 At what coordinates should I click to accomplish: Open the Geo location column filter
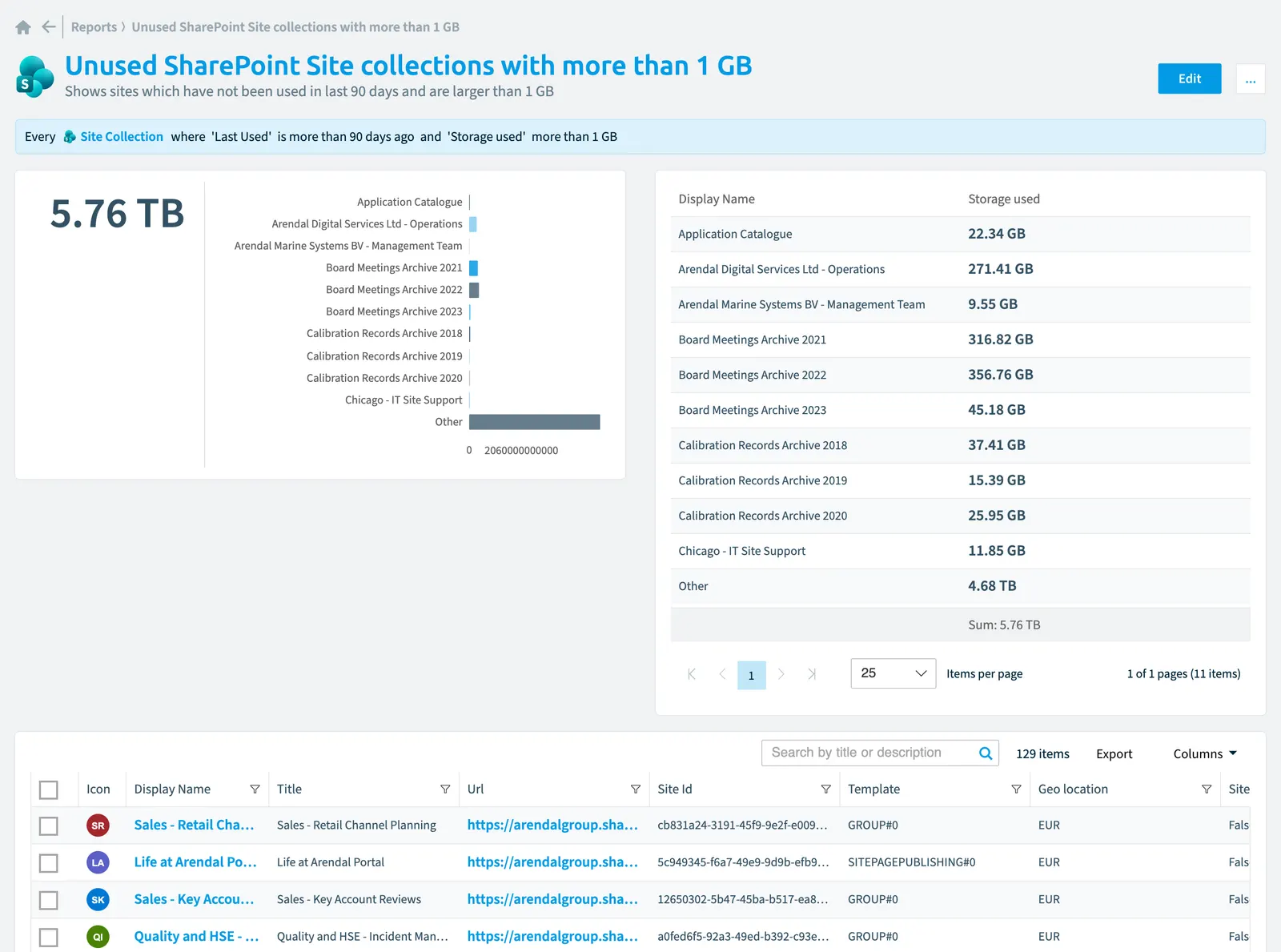1207,789
